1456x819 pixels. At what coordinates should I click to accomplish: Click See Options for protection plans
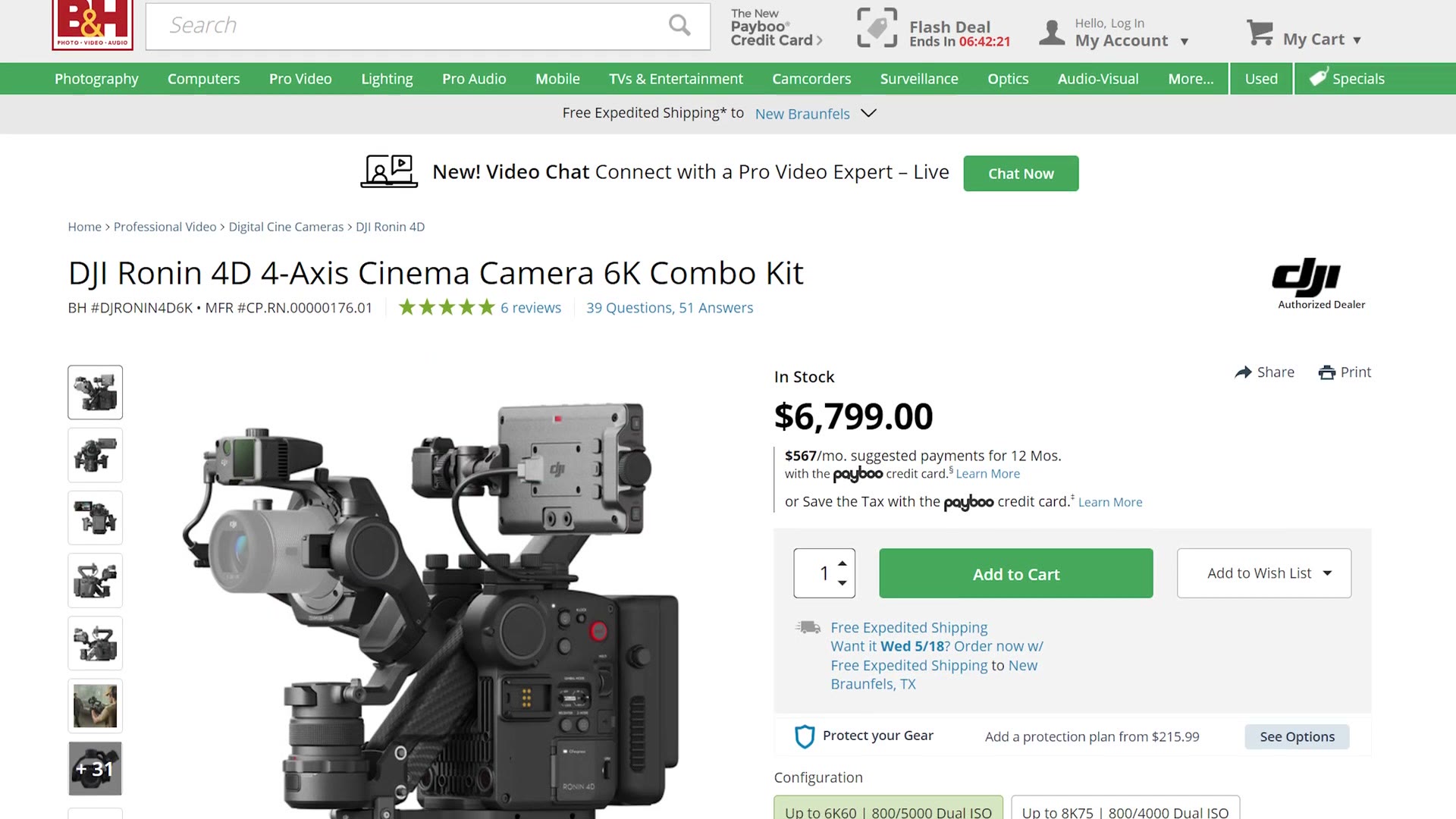pyautogui.click(x=1297, y=736)
